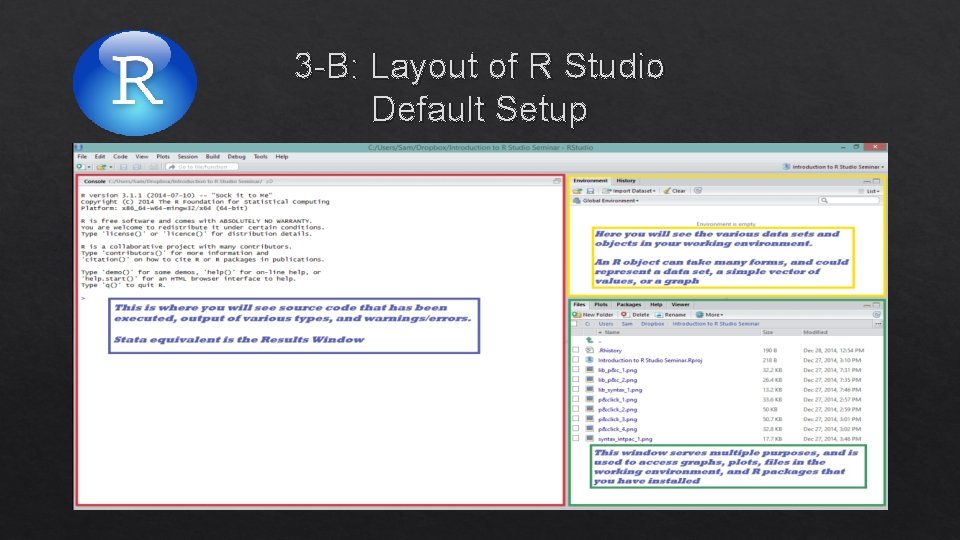Click the refresh icon in Files pane toolbar
Viewport: 960px width, 540px height.
877,315
